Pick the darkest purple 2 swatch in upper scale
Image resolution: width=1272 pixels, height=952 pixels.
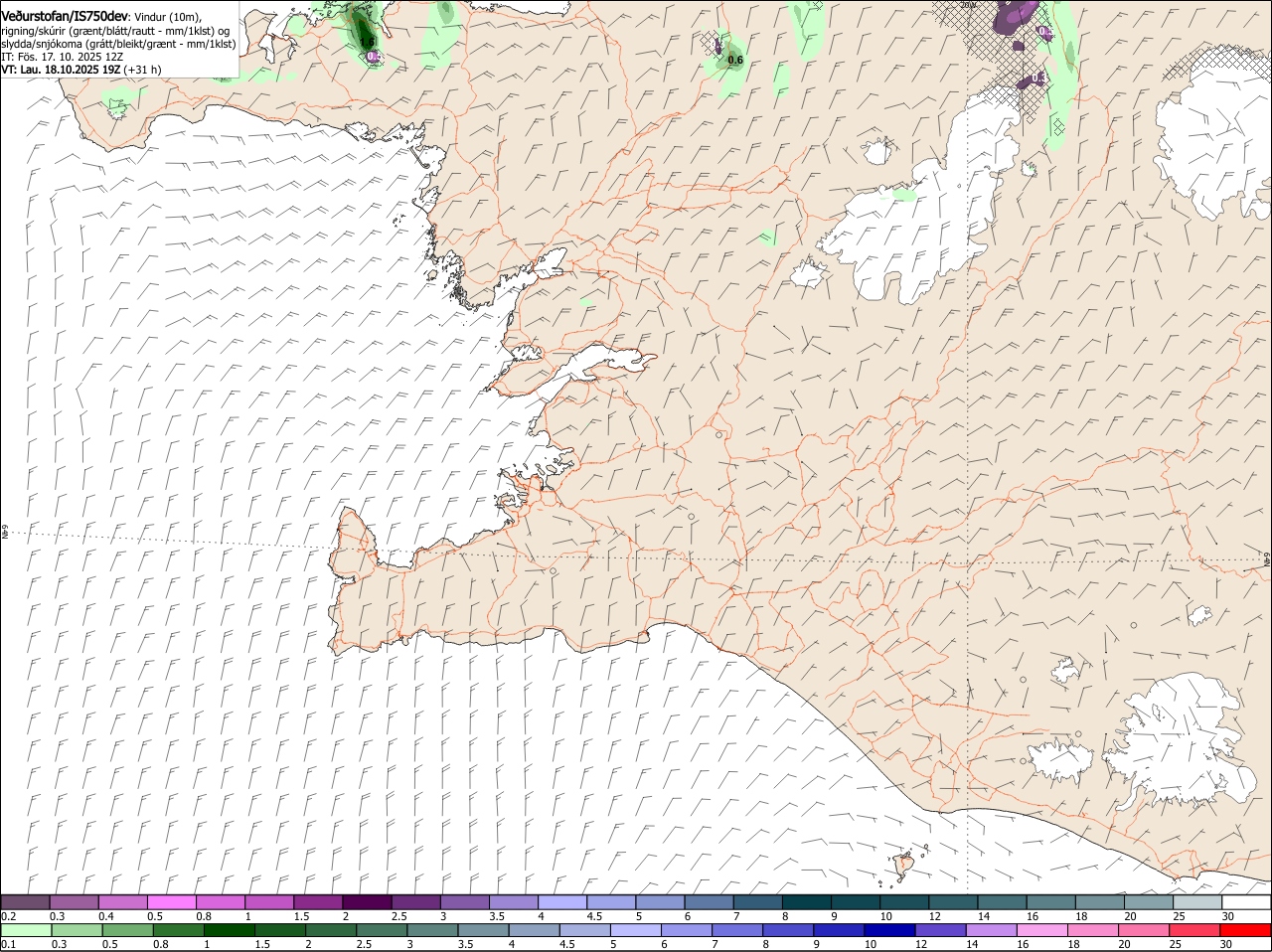click(x=367, y=902)
